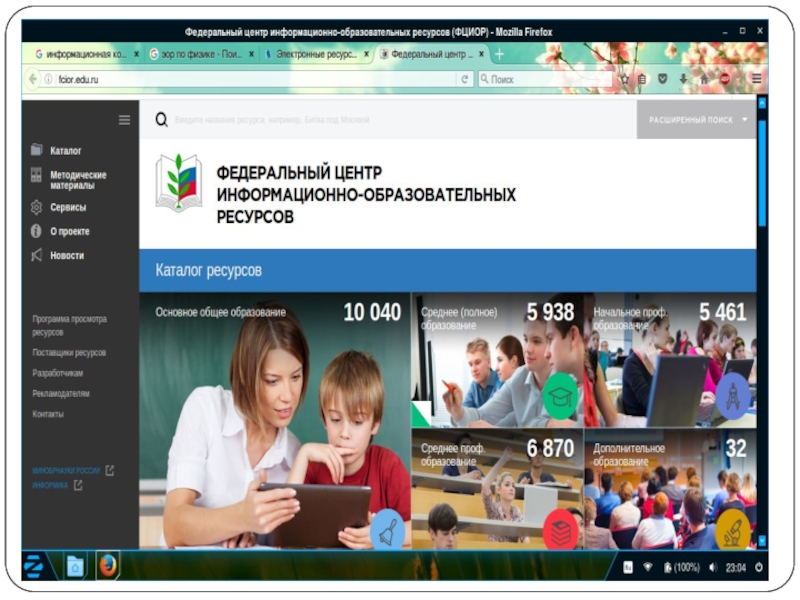Click the power button tray icon
Screen dimensions: 800x600
tap(759, 567)
